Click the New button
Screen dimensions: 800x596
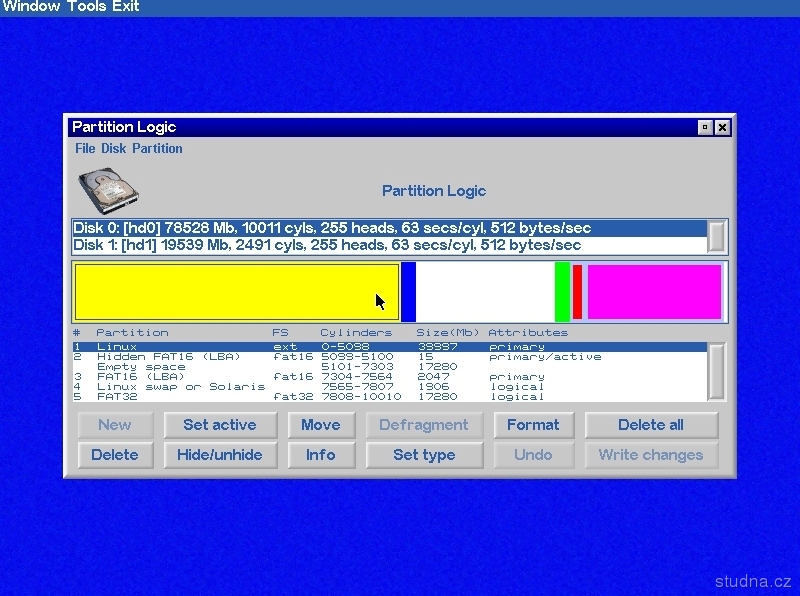click(115, 425)
